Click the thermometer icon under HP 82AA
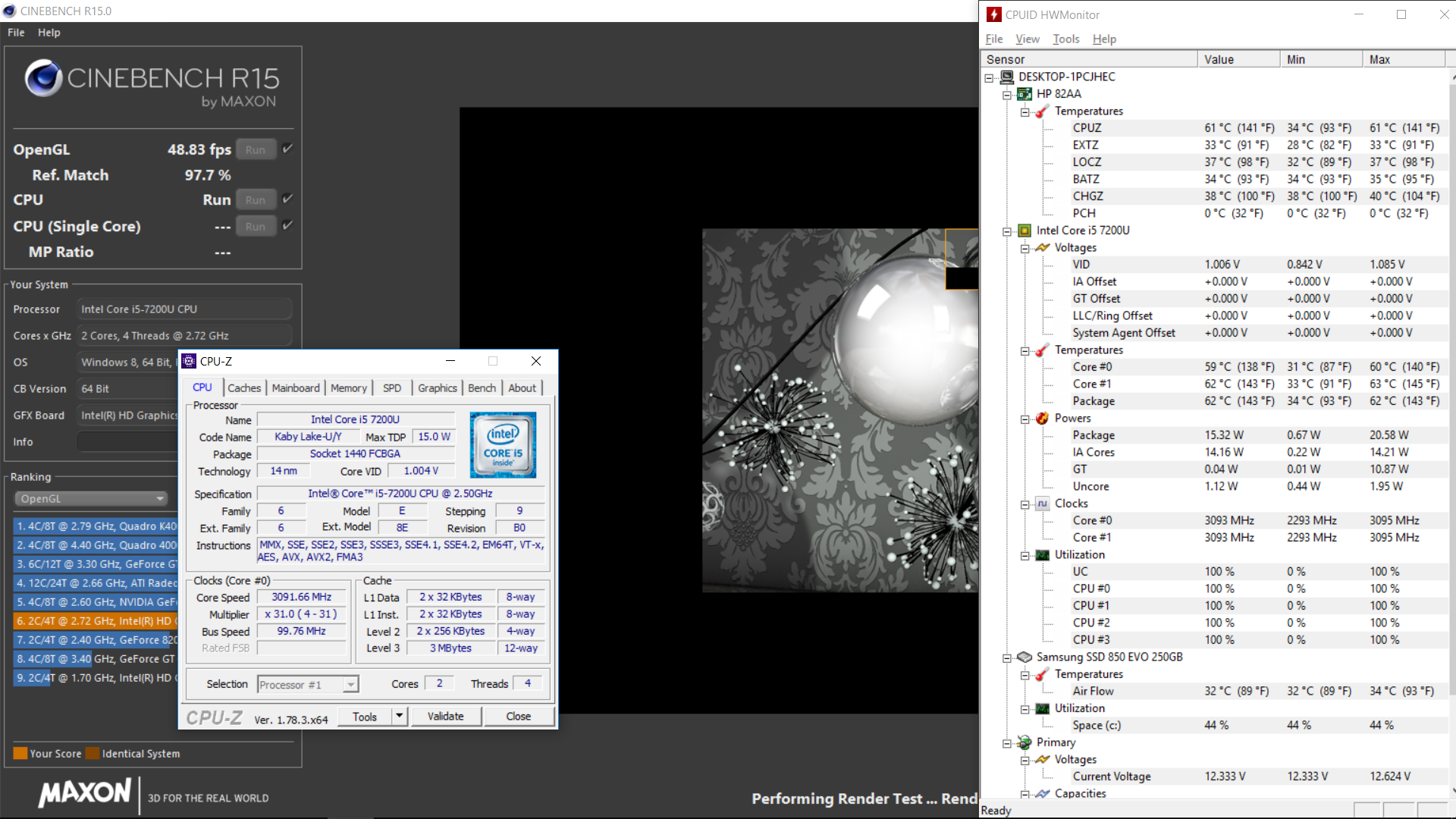Viewport: 1456px width, 819px height. coord(1043,111)
